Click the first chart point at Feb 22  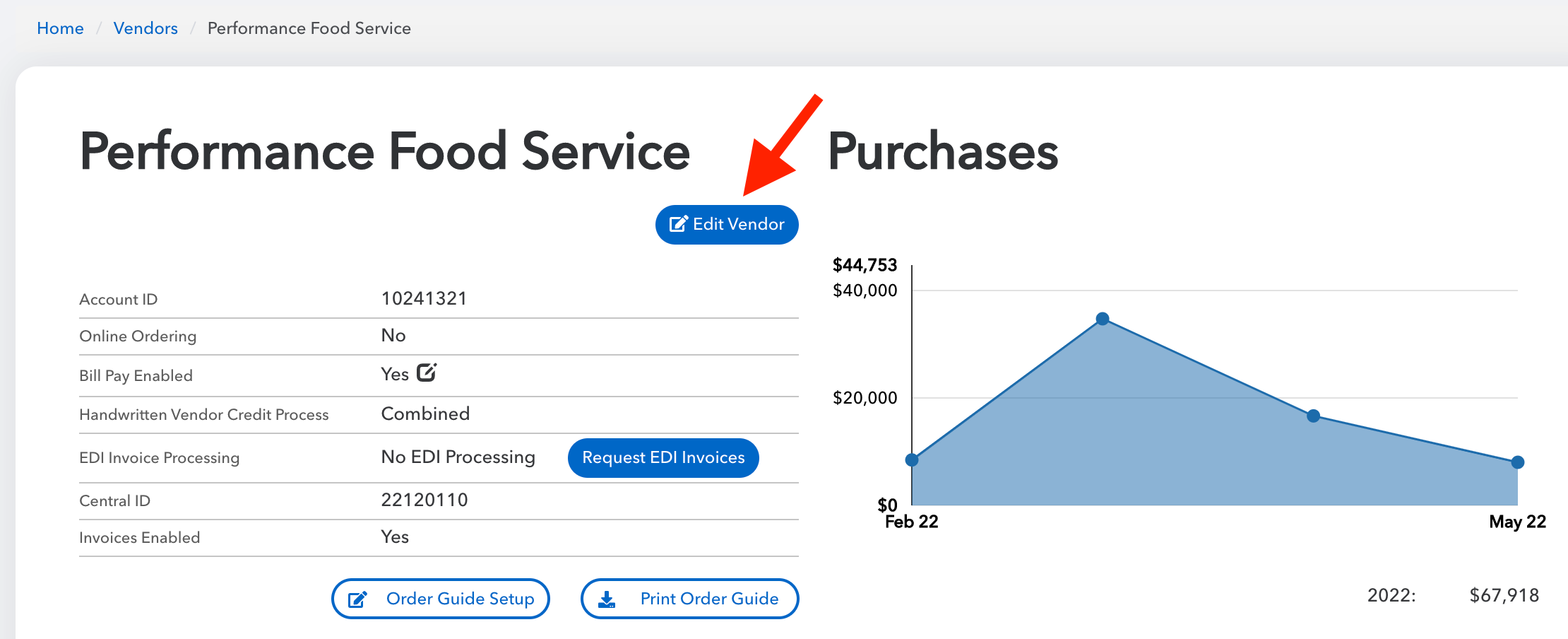(x=912, y=460)
